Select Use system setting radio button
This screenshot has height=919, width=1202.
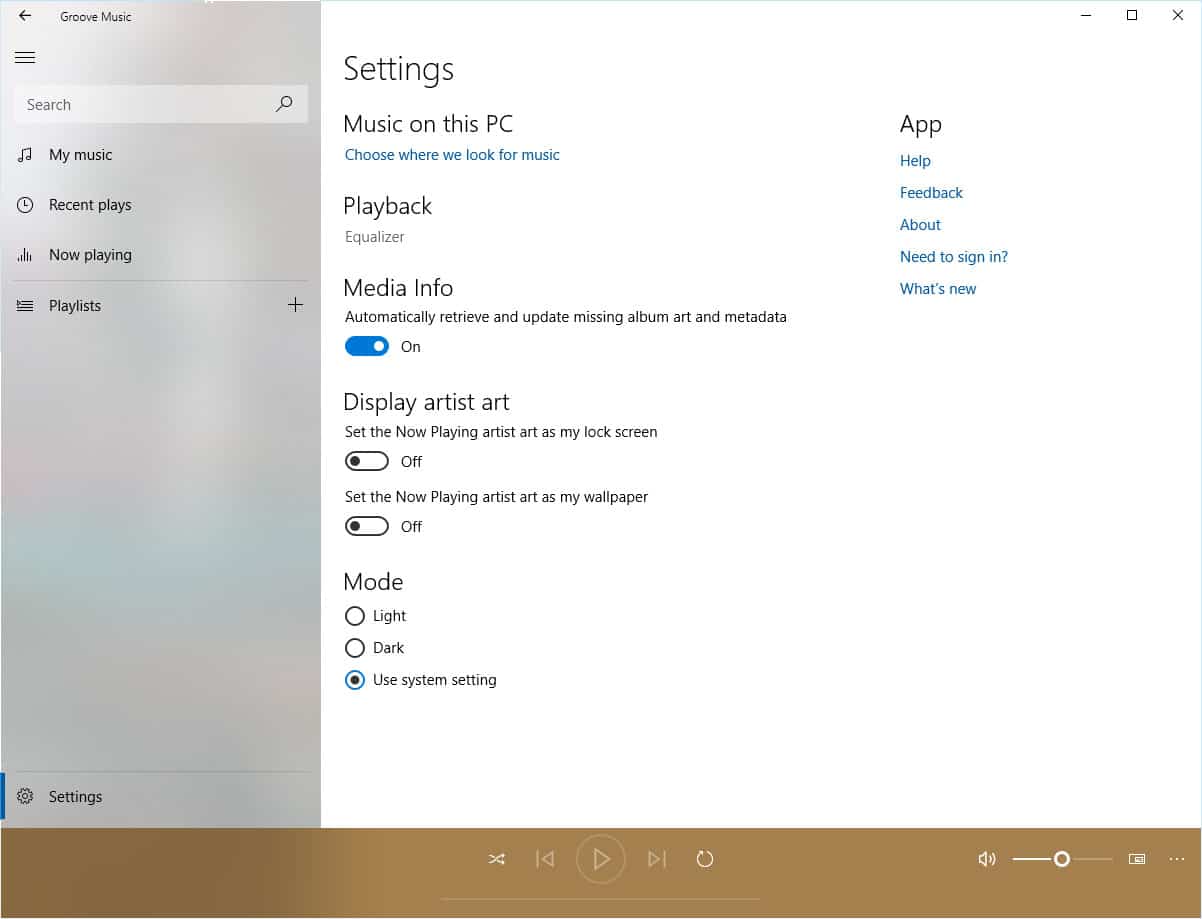(x=355, y=680)
